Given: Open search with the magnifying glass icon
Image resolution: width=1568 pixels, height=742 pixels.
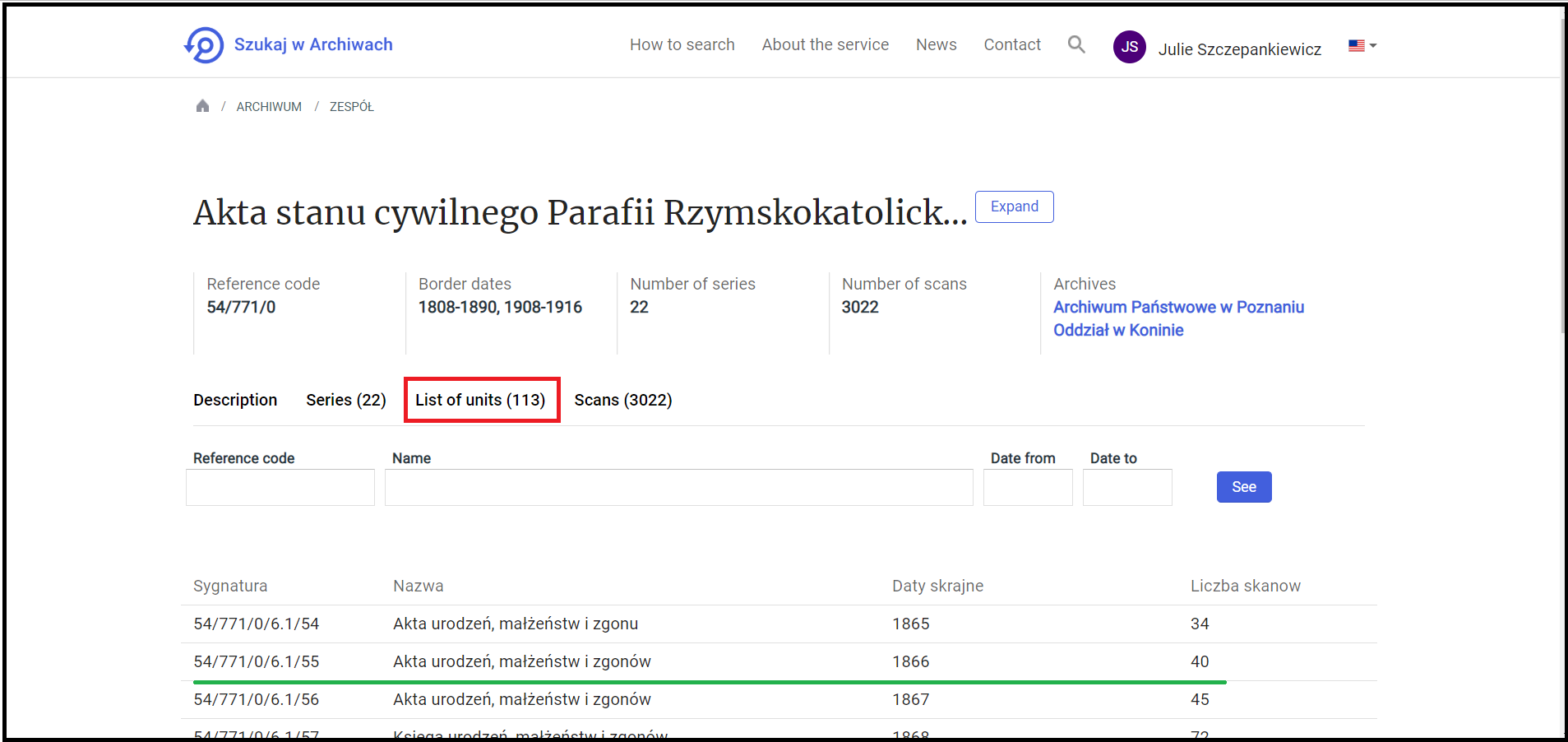Looking at the screenshot, I should point(1076,44).
